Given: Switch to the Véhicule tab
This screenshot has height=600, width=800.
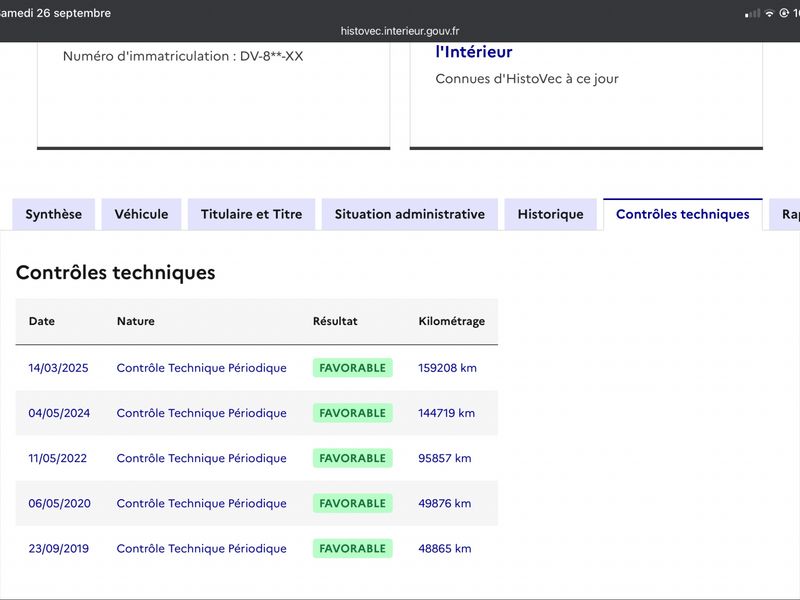Looking at the screenshot, I should tap(141, 214).
